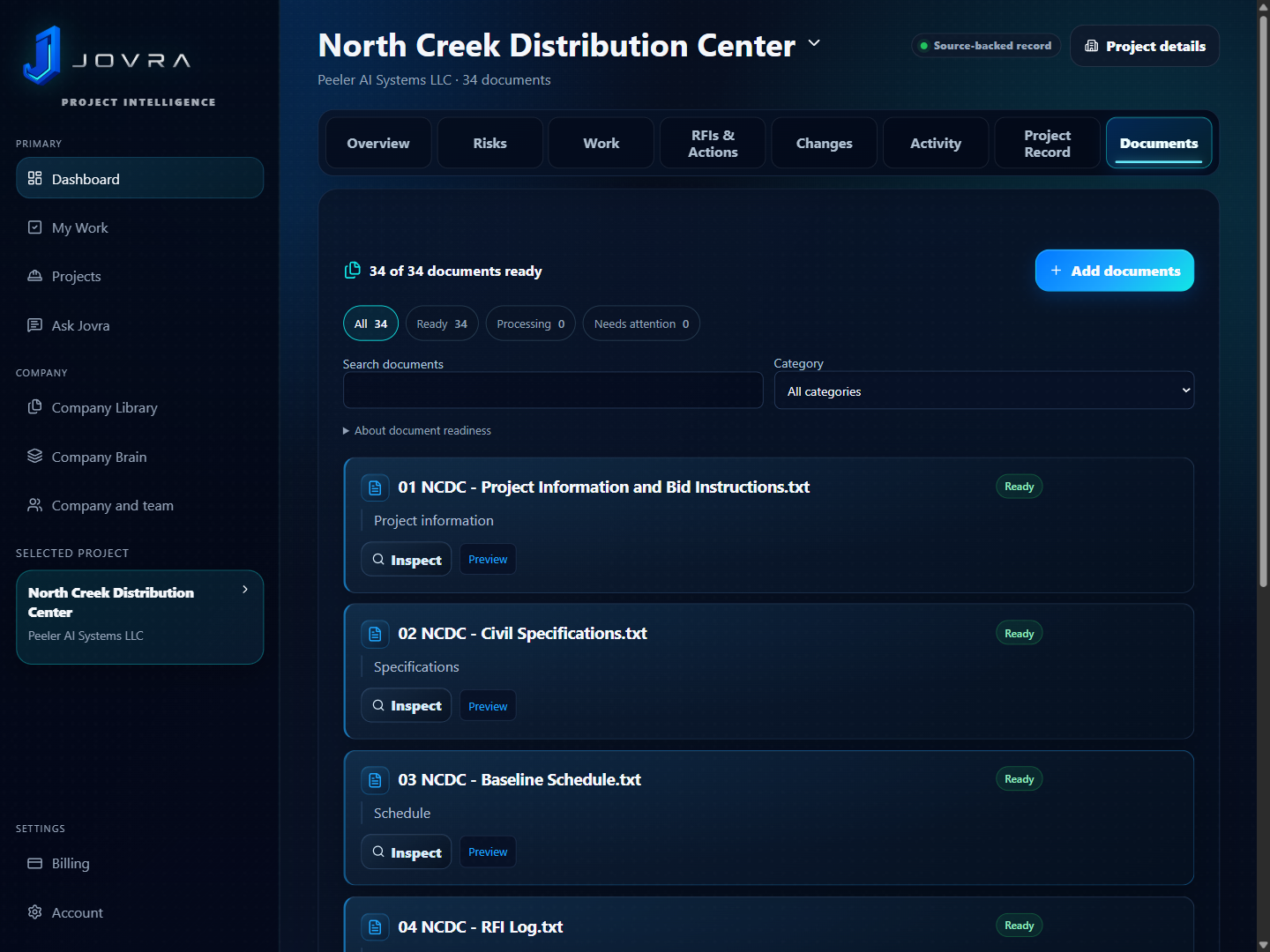1270x952 pixels.
Task: Open the Work tab
Action: (x=601, y=143)
